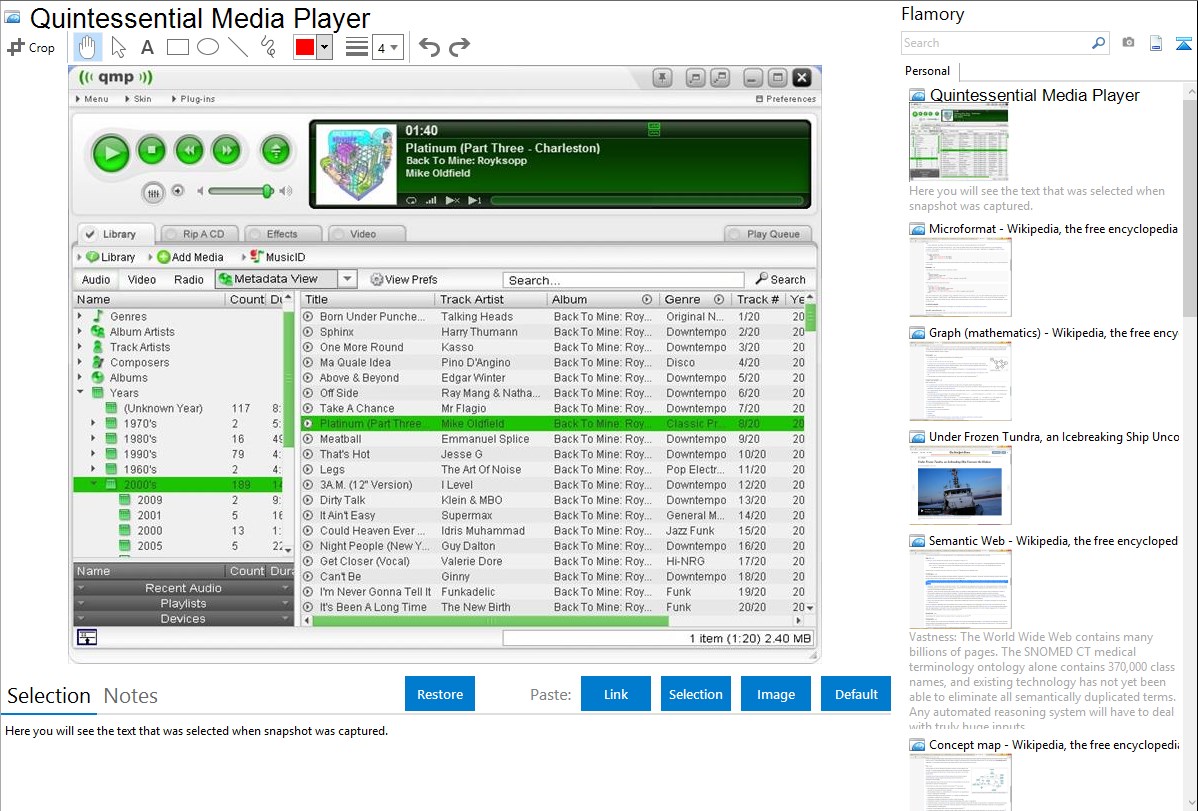Open the Skin menu
This screenshot has width=1198, height=811.
138,99
